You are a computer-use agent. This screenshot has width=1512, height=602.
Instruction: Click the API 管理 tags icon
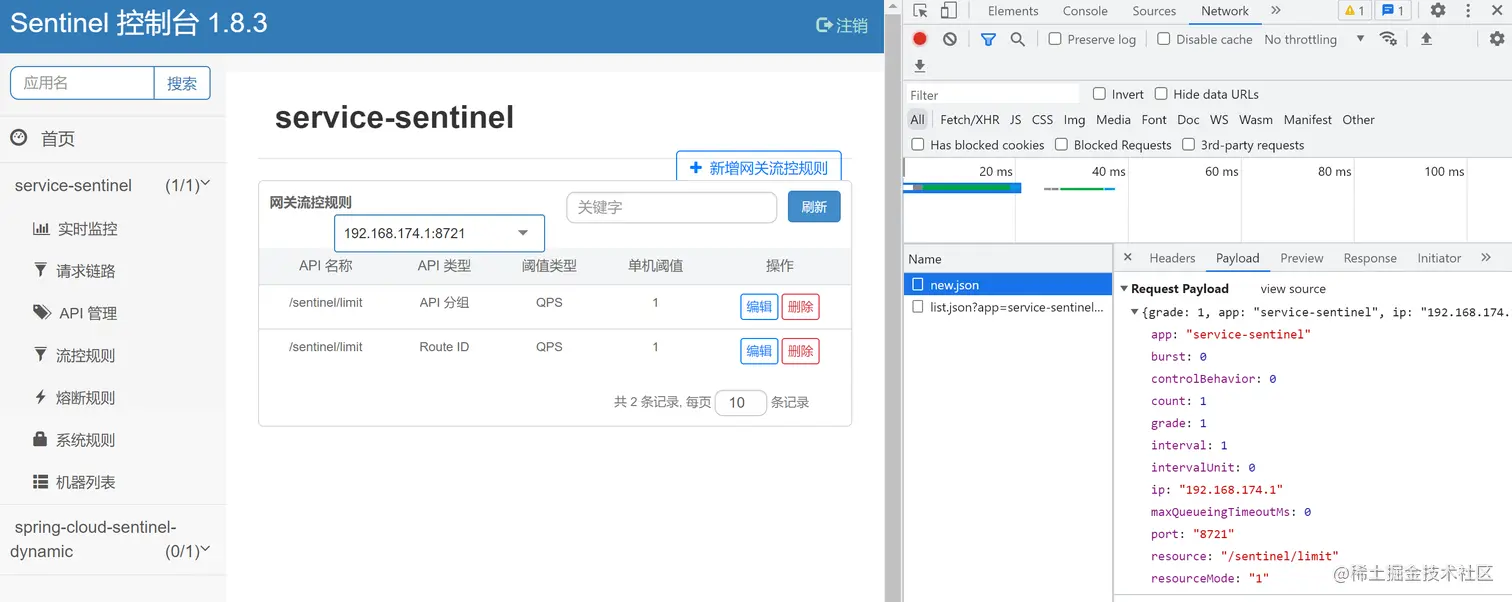click(42, 312)
